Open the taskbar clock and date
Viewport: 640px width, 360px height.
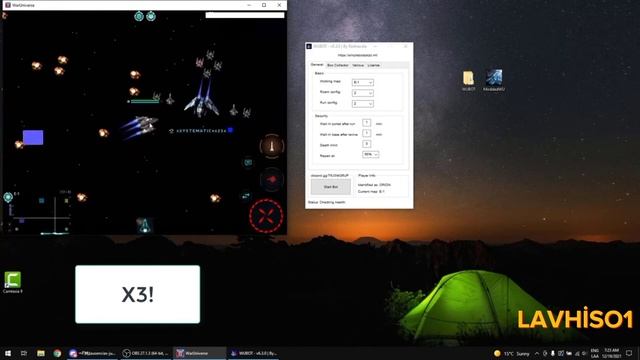[611, 353]
